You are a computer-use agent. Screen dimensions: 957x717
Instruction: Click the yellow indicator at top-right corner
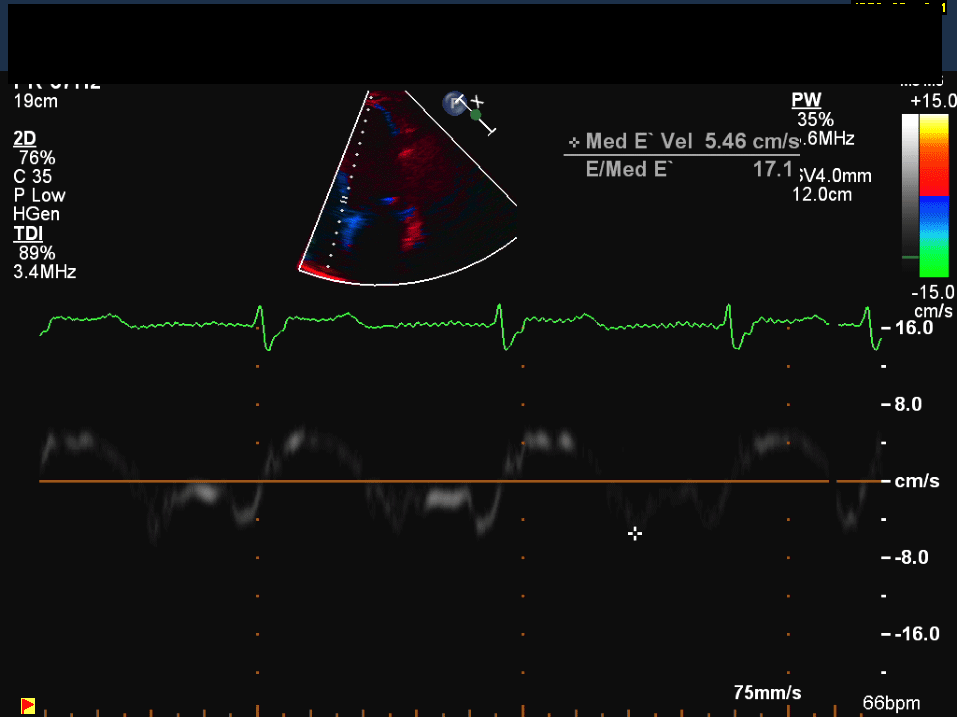[942, 7]
